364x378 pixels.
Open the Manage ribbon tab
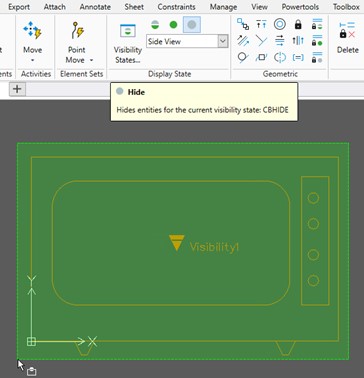[x=223, y=7]
